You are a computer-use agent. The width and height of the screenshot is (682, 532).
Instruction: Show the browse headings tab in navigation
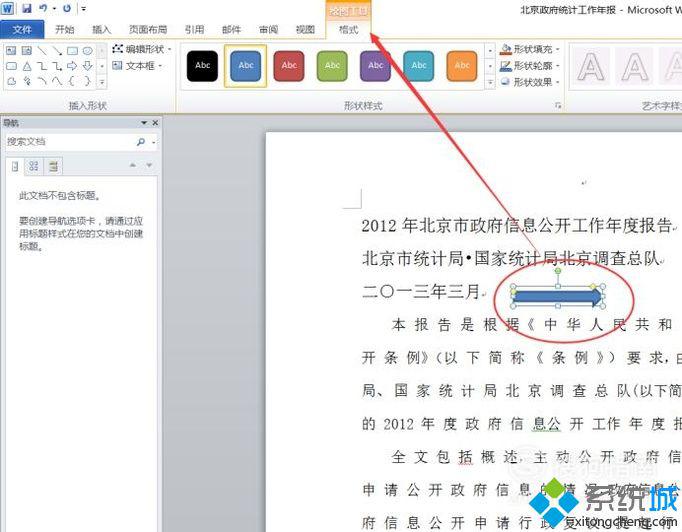(x=15, y=166)
